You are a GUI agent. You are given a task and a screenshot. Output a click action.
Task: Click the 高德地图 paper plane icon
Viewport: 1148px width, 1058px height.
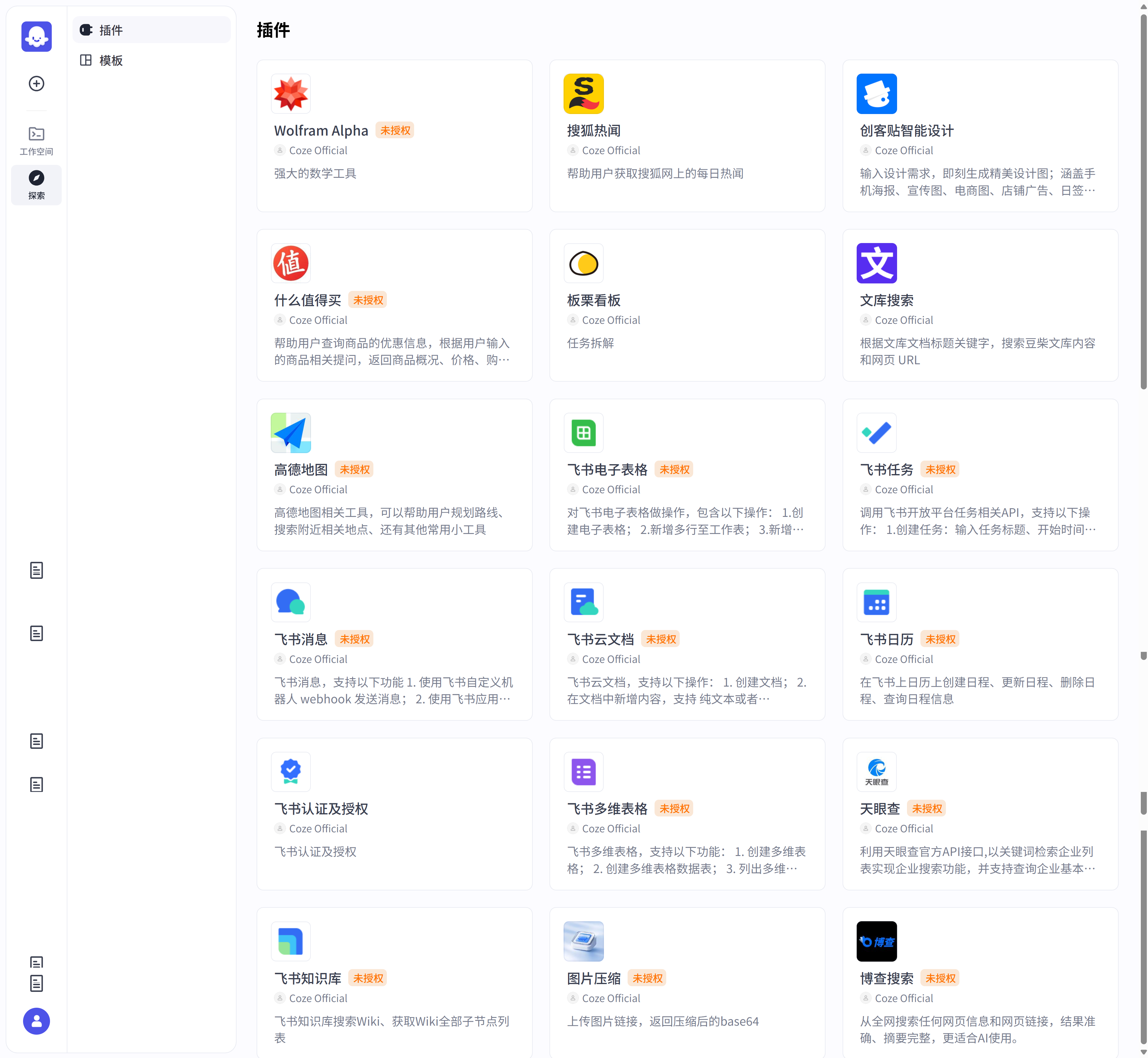(x=290, y=433)
